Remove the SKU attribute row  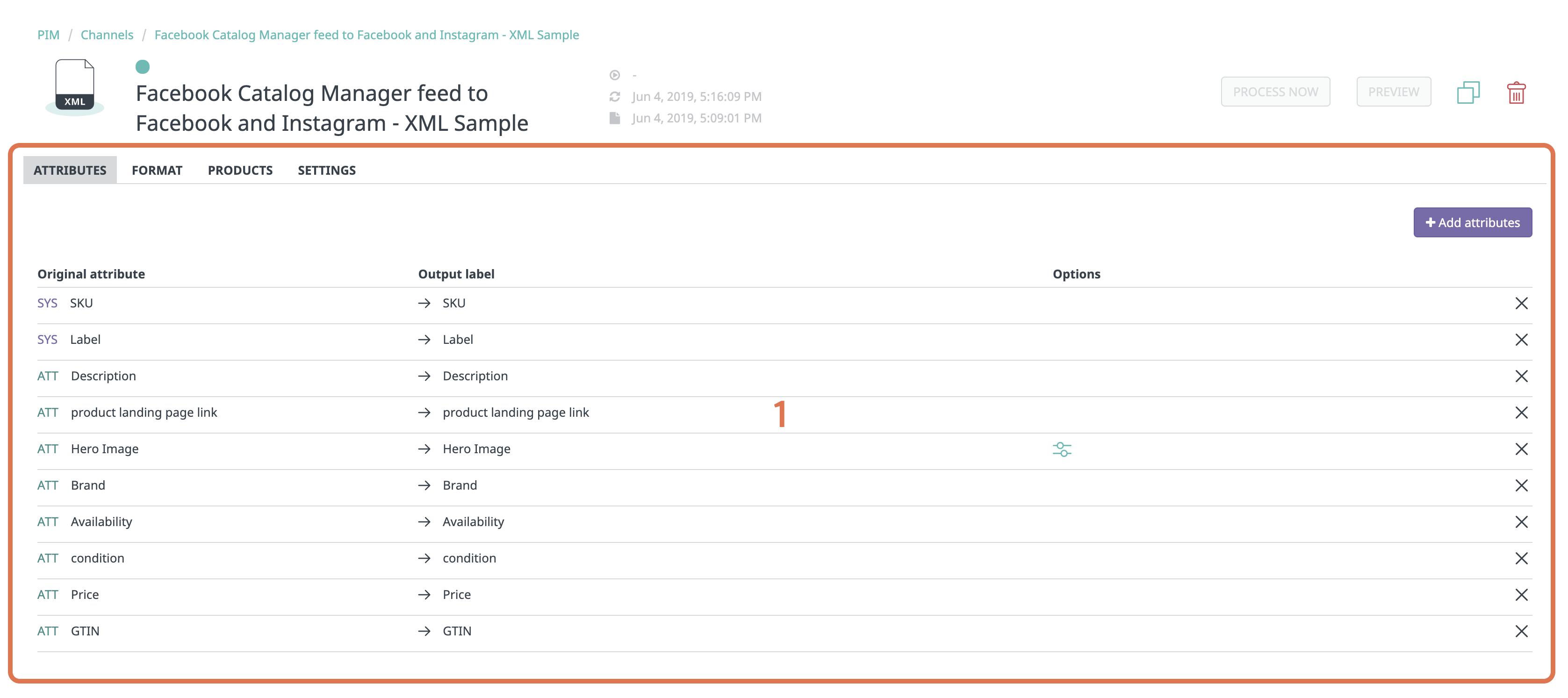(x=1521, y=303)
